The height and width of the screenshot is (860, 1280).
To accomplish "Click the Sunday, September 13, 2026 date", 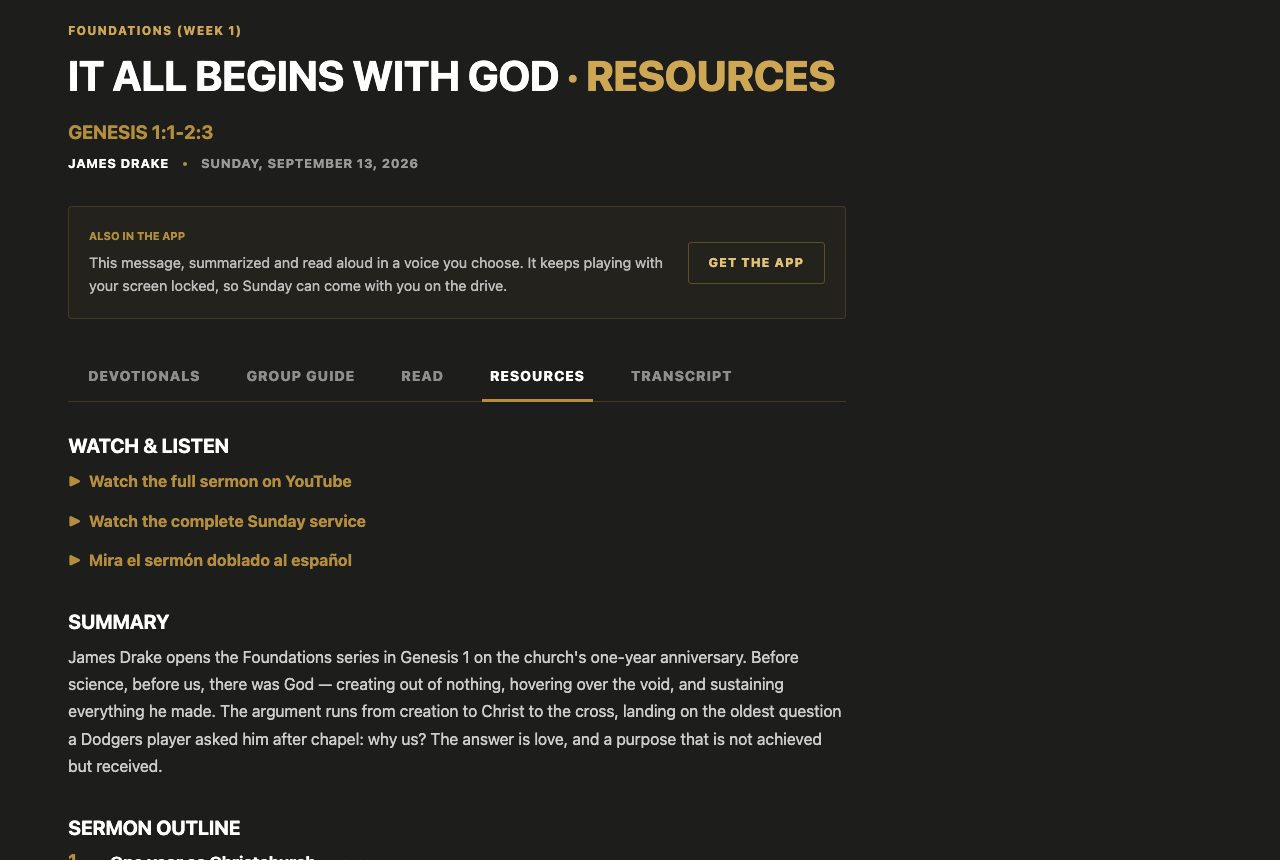I will pos(310,163).
